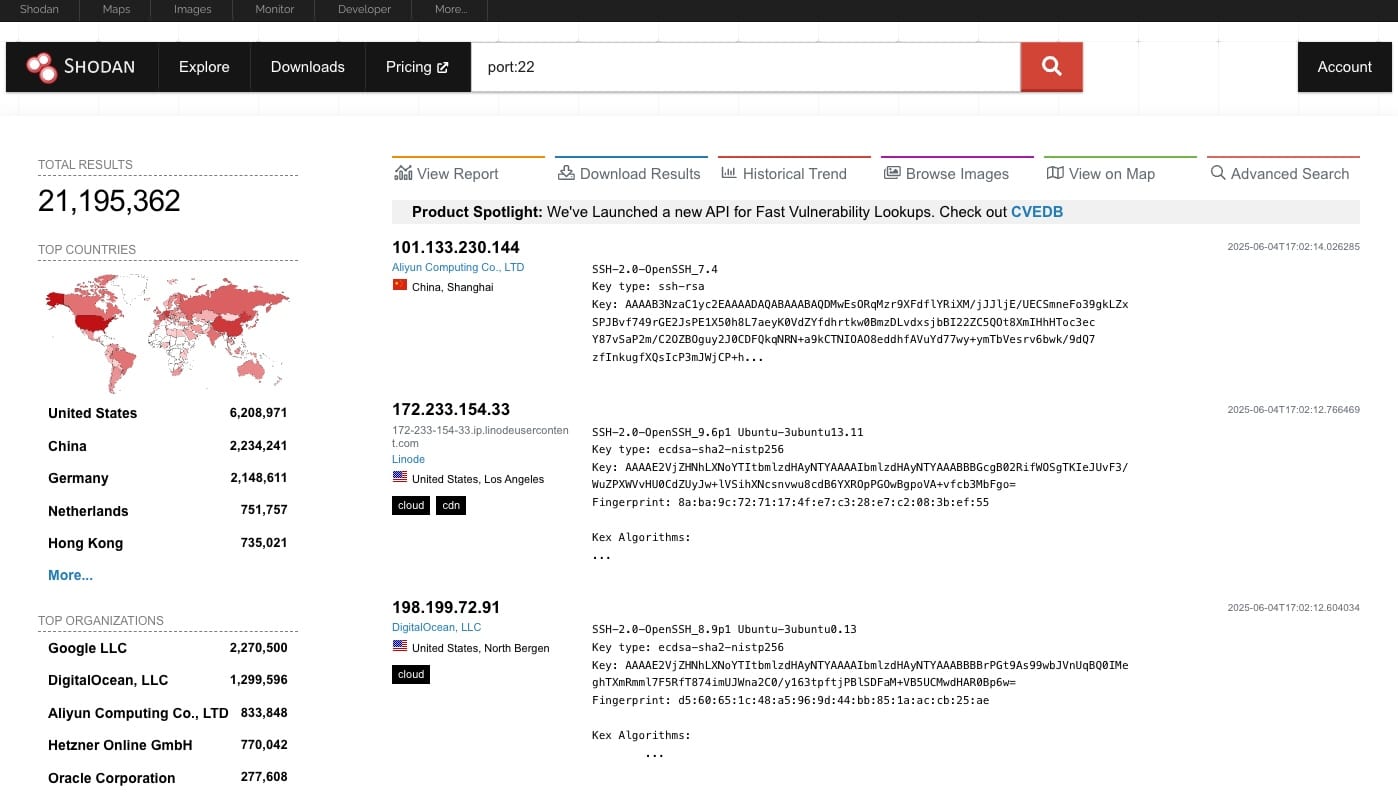Open View Report via the chart icon
This screenshot has width=1398, height=796.
click(403, 172)
